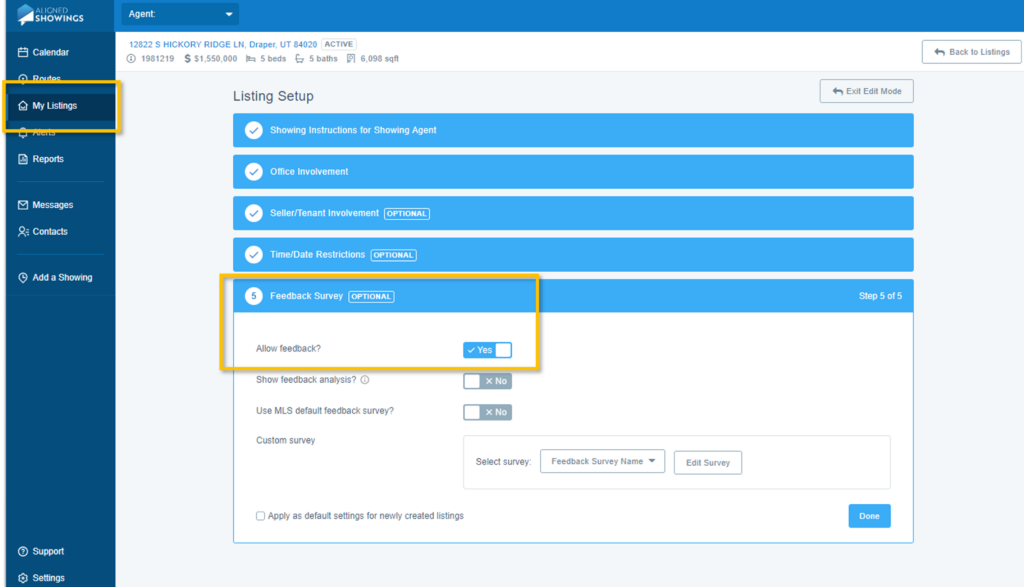Turn on Use MLS default feedback survey
Viewport: 1024px width, 587px height.
(x=487, y=412)
